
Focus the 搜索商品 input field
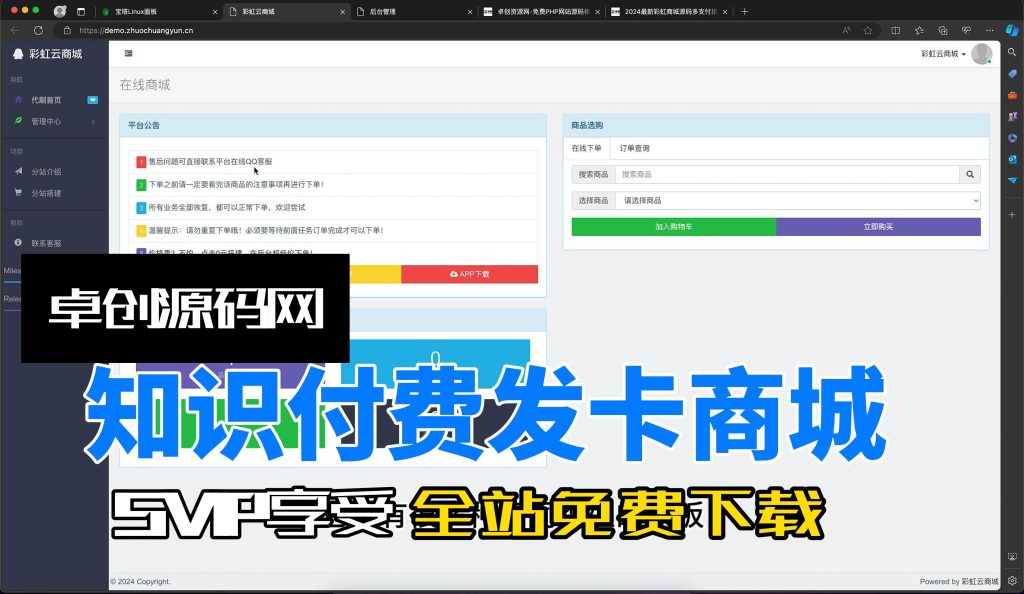click(x=787, y=174)
